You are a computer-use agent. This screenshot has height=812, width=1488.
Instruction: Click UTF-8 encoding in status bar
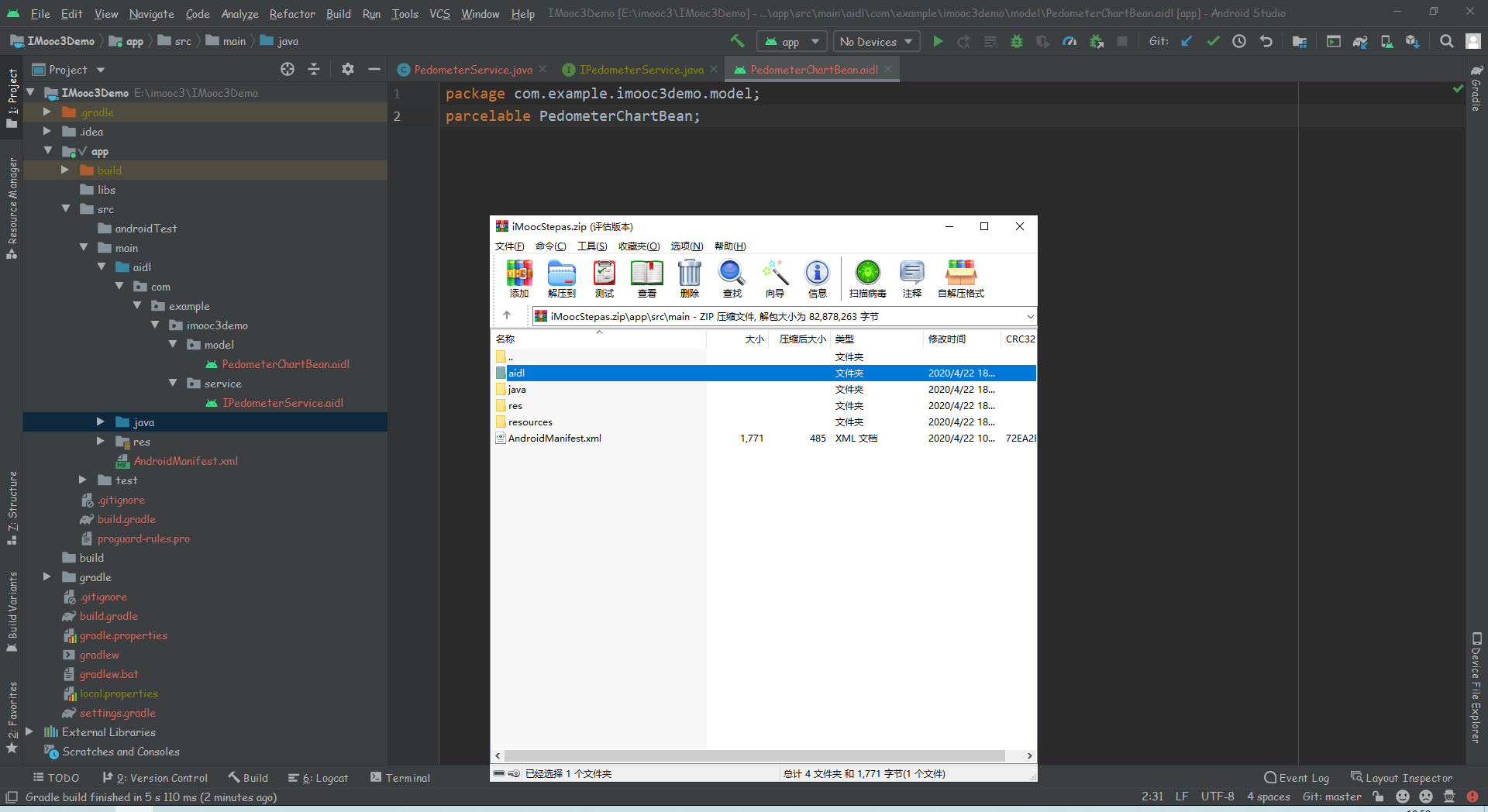[x=1218, y=797]
